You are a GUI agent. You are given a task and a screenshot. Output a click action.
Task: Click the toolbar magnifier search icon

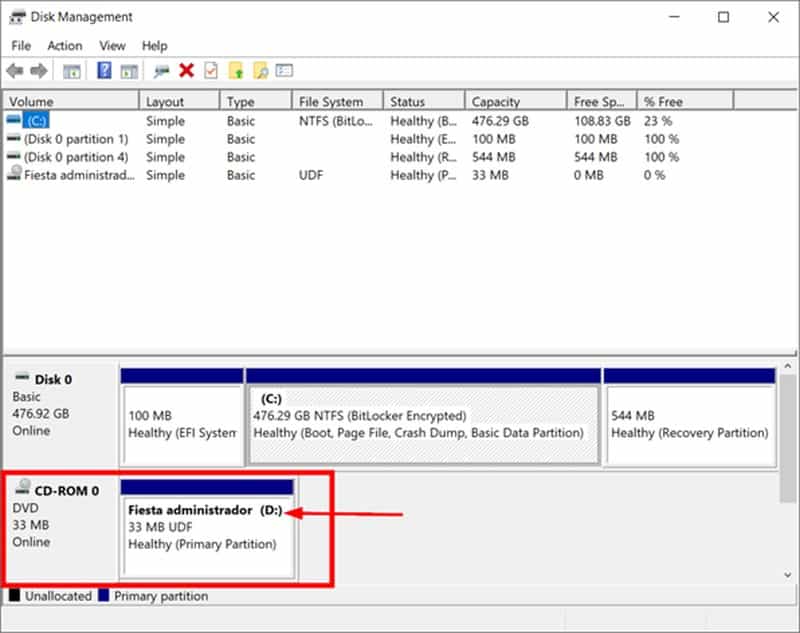pyautogui.click(x=260, y=71)
